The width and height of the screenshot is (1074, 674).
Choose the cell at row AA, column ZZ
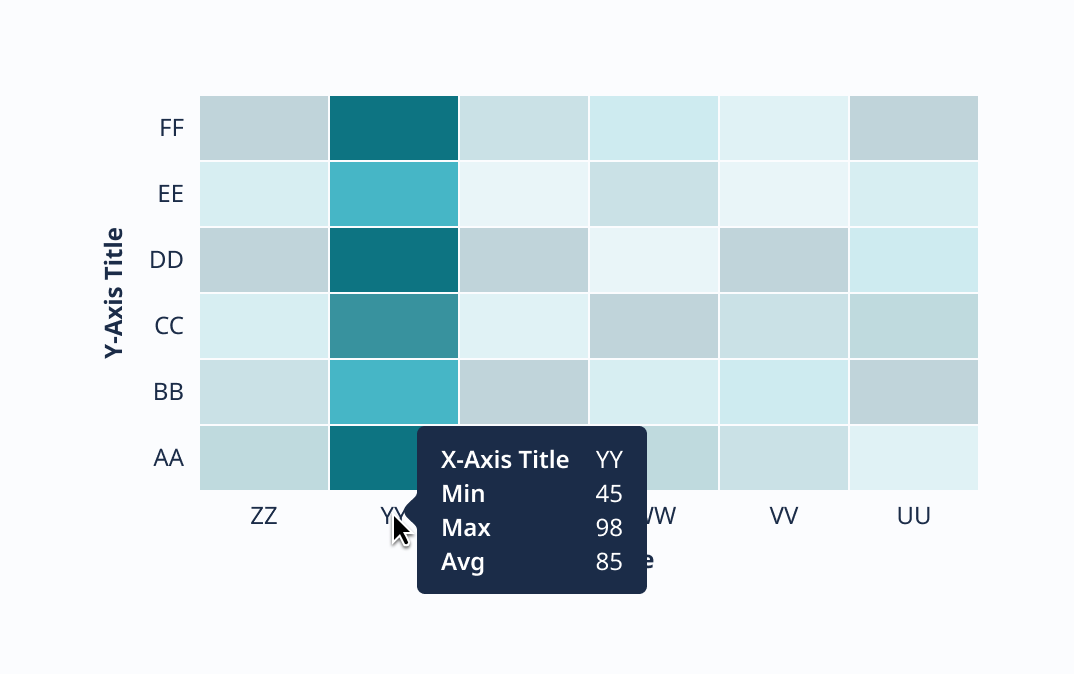pos(264,458)
